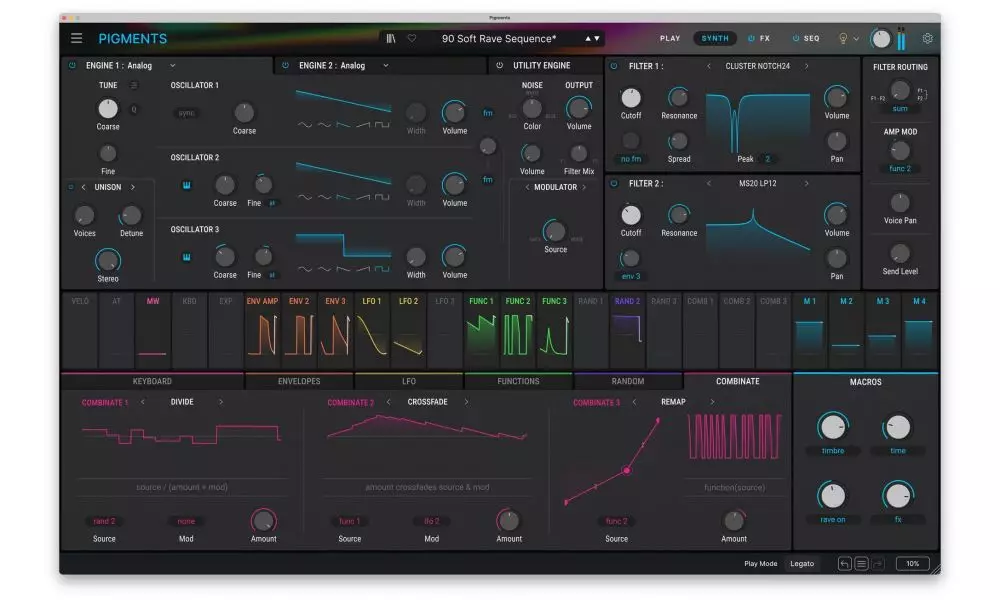Open the preset browser library icon
The height and width of the screenshot is (600, 1000).
(391, 38)
